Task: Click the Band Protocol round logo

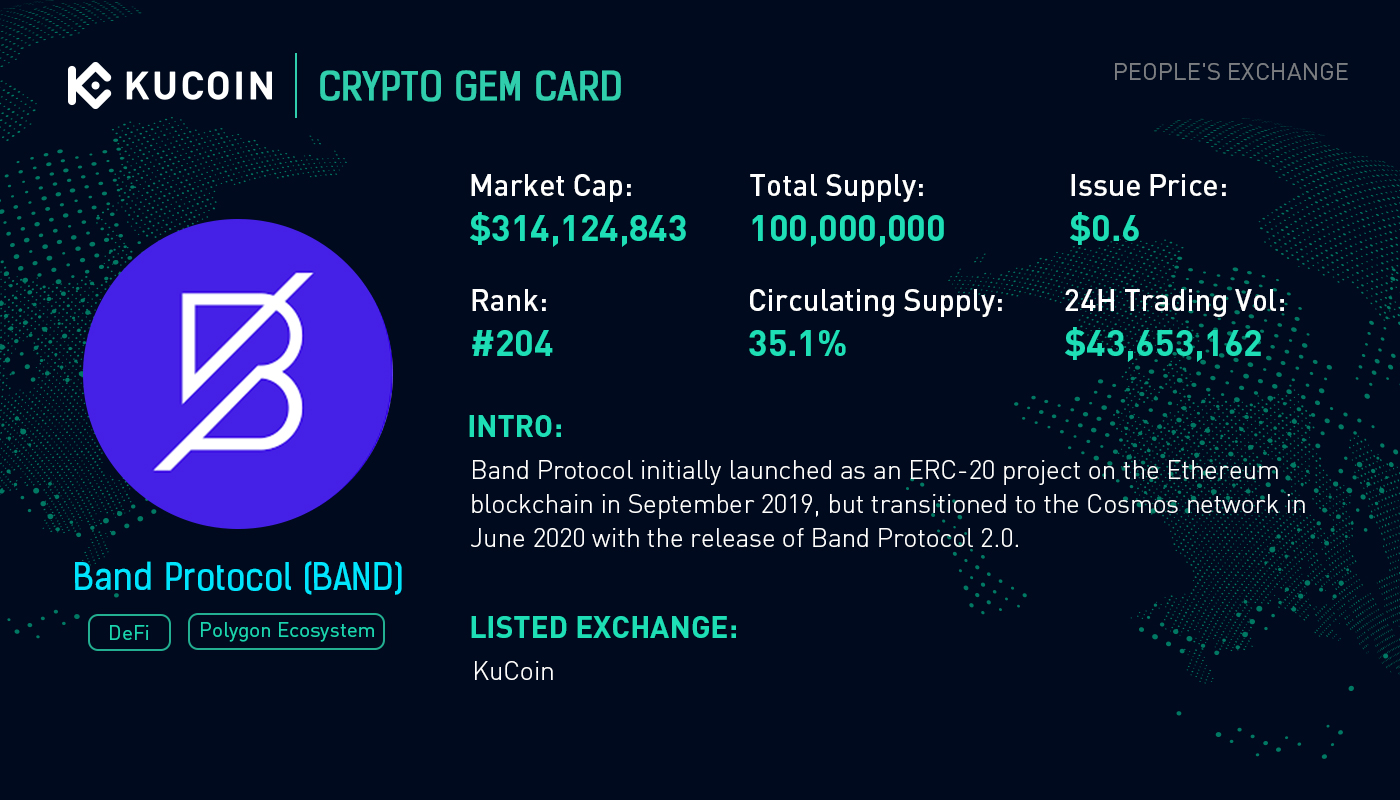Action: point(238,373)
